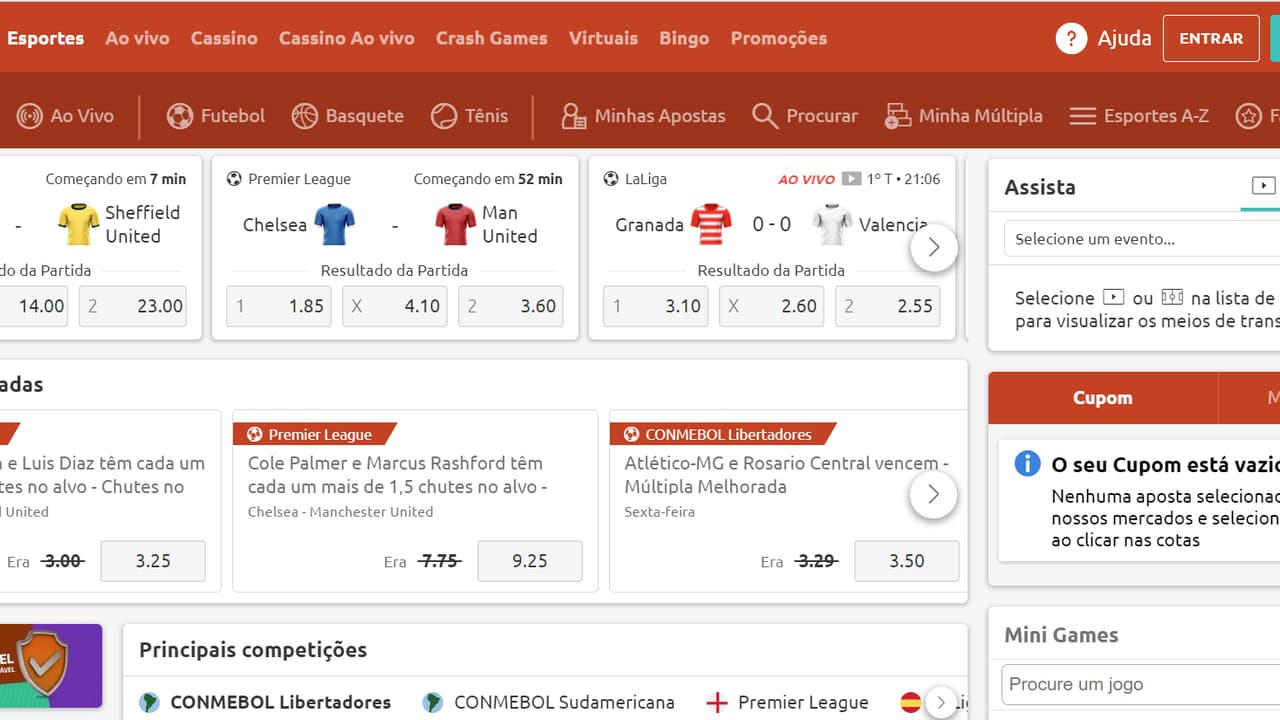
Task: Advance the match cards carousel arrow
Action: coord(934,248)
